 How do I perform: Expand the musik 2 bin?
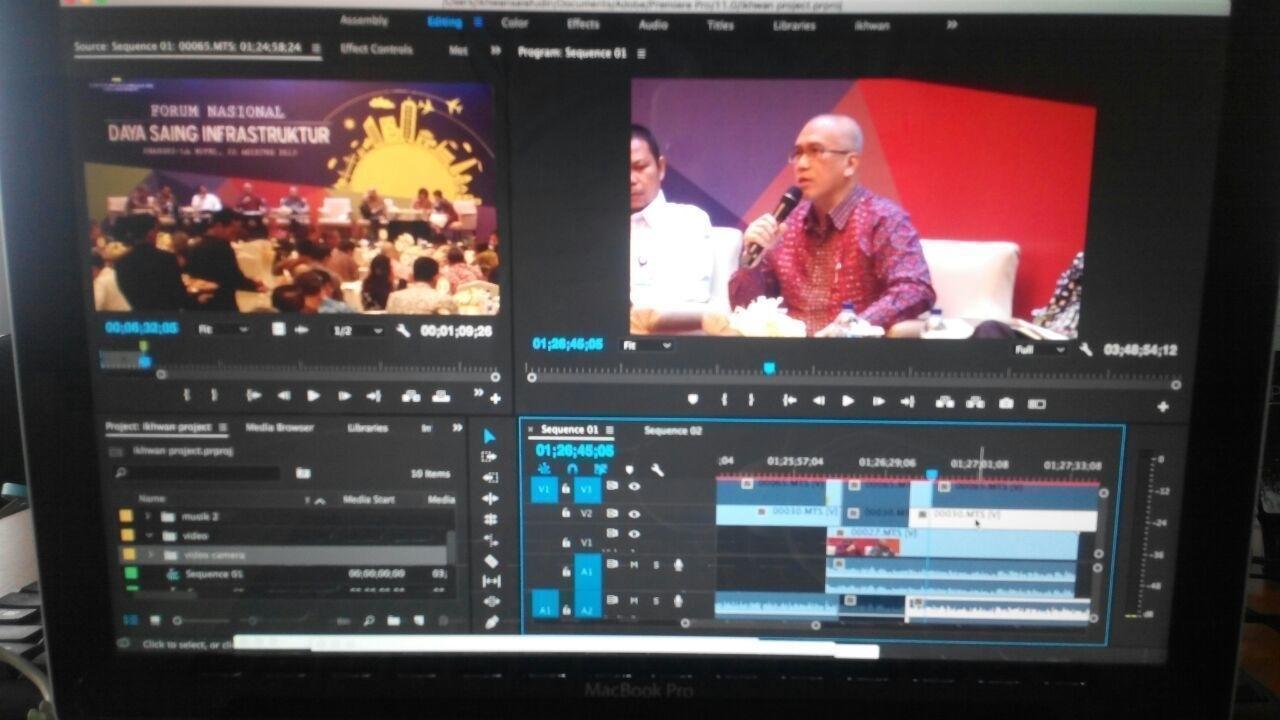(x=148, y=516)
